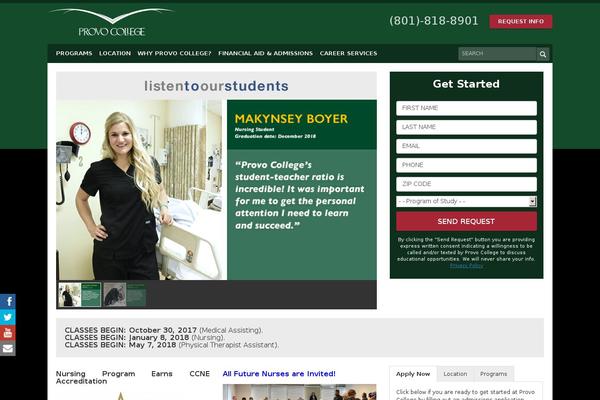Screen dimensions: 600x400
Task: Click the Provo College logo
Action: [111, 22]
